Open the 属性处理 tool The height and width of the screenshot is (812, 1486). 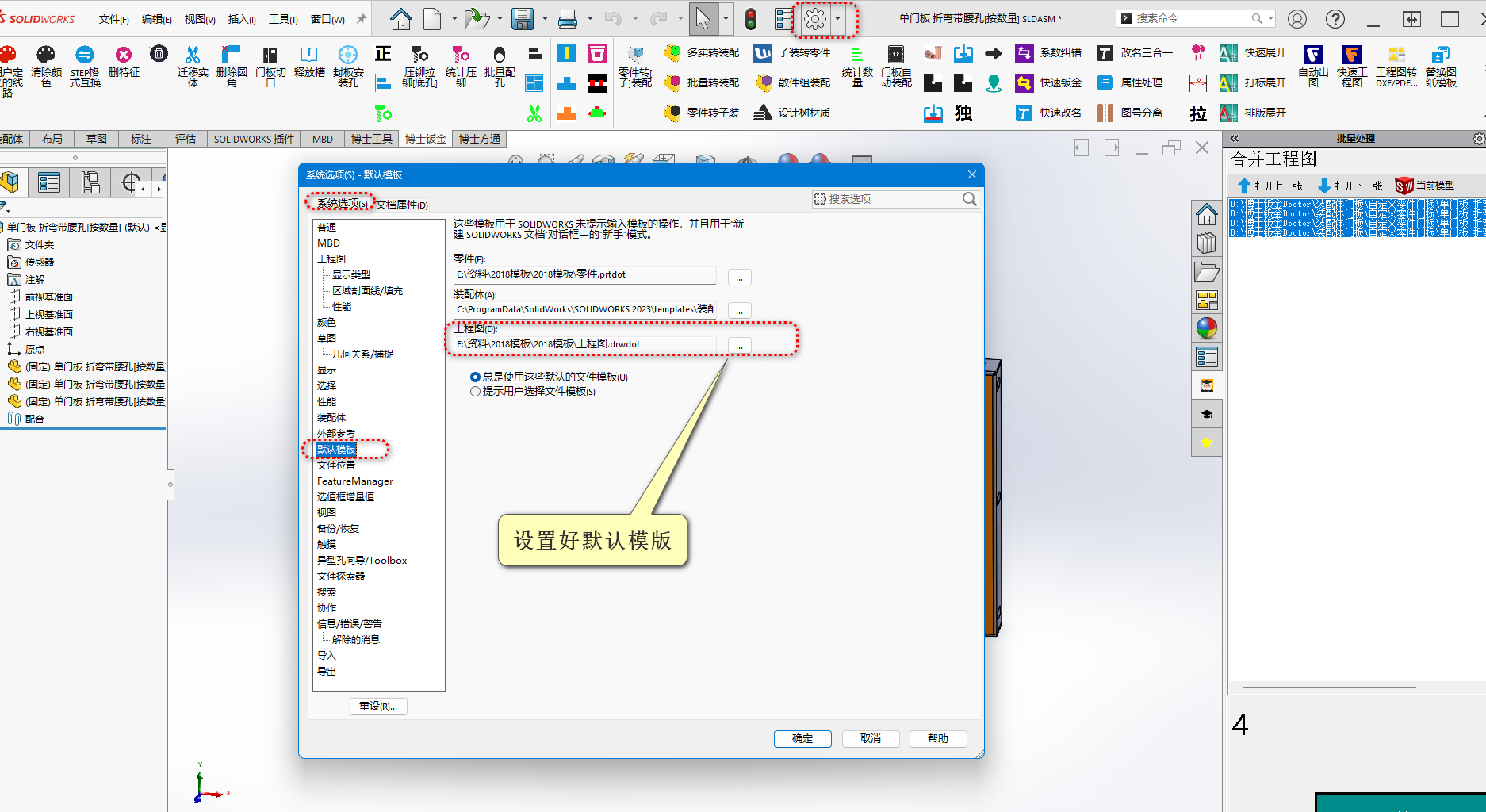(x=1134, y=82)
